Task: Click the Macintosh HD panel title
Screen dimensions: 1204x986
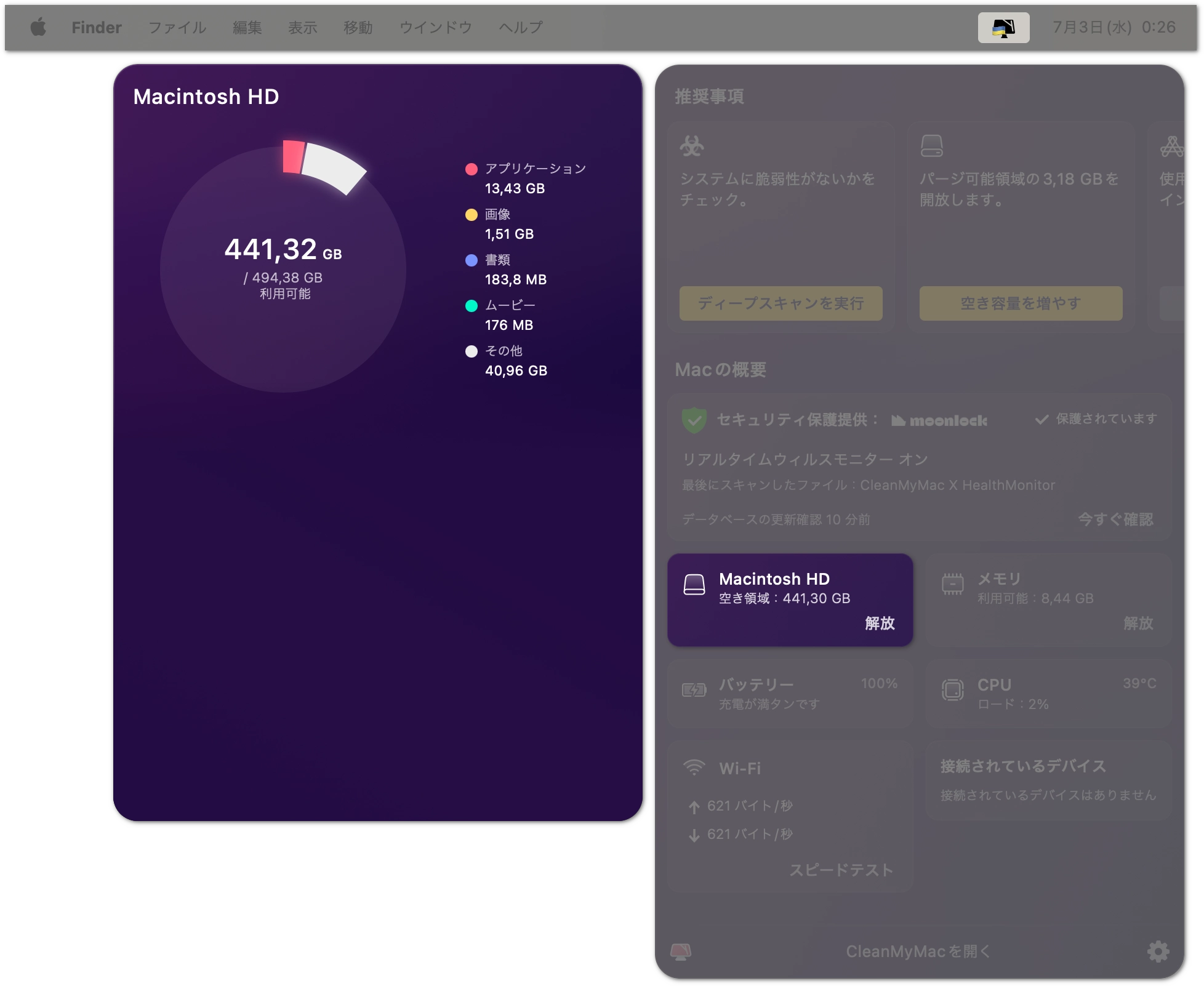Action: coord(206,97)
